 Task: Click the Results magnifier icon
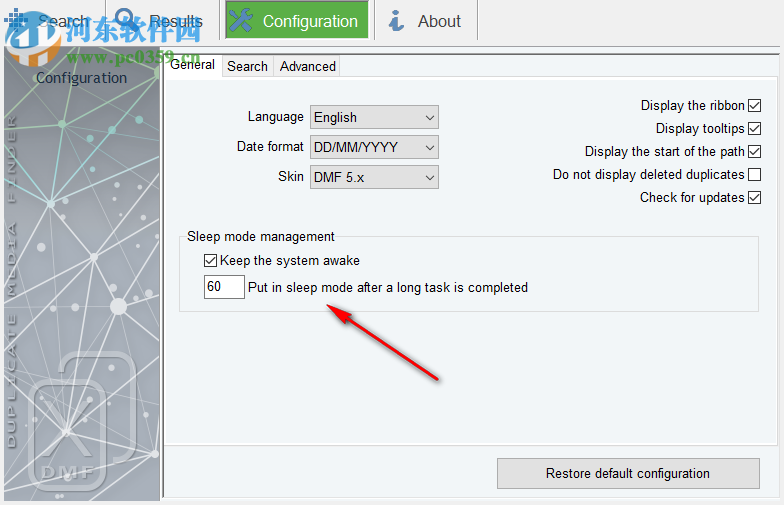128,20
